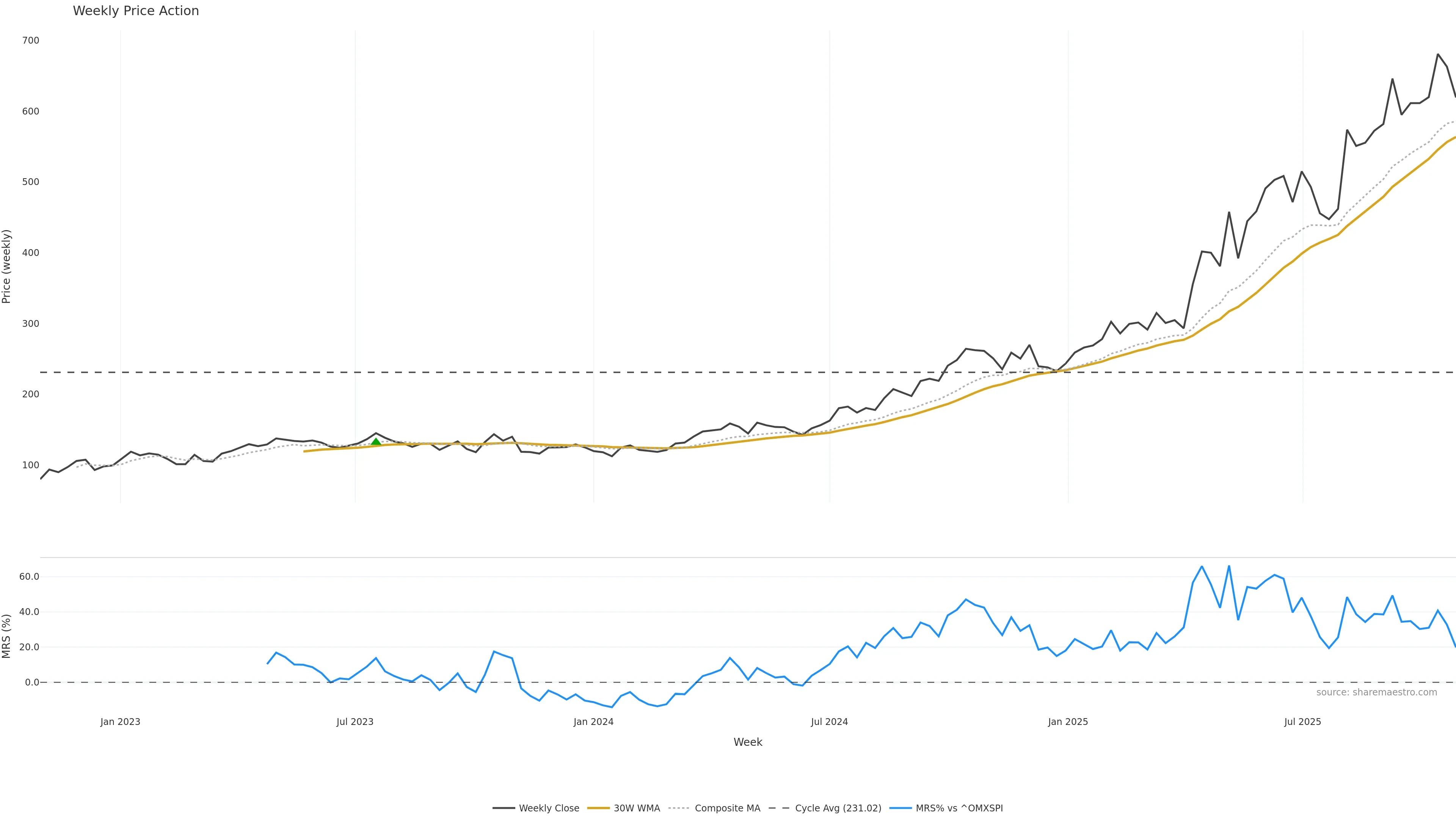Select the Jan 2023 x-axis label
This screenshot has height=819, width=1456.
(x=121, y=722)
